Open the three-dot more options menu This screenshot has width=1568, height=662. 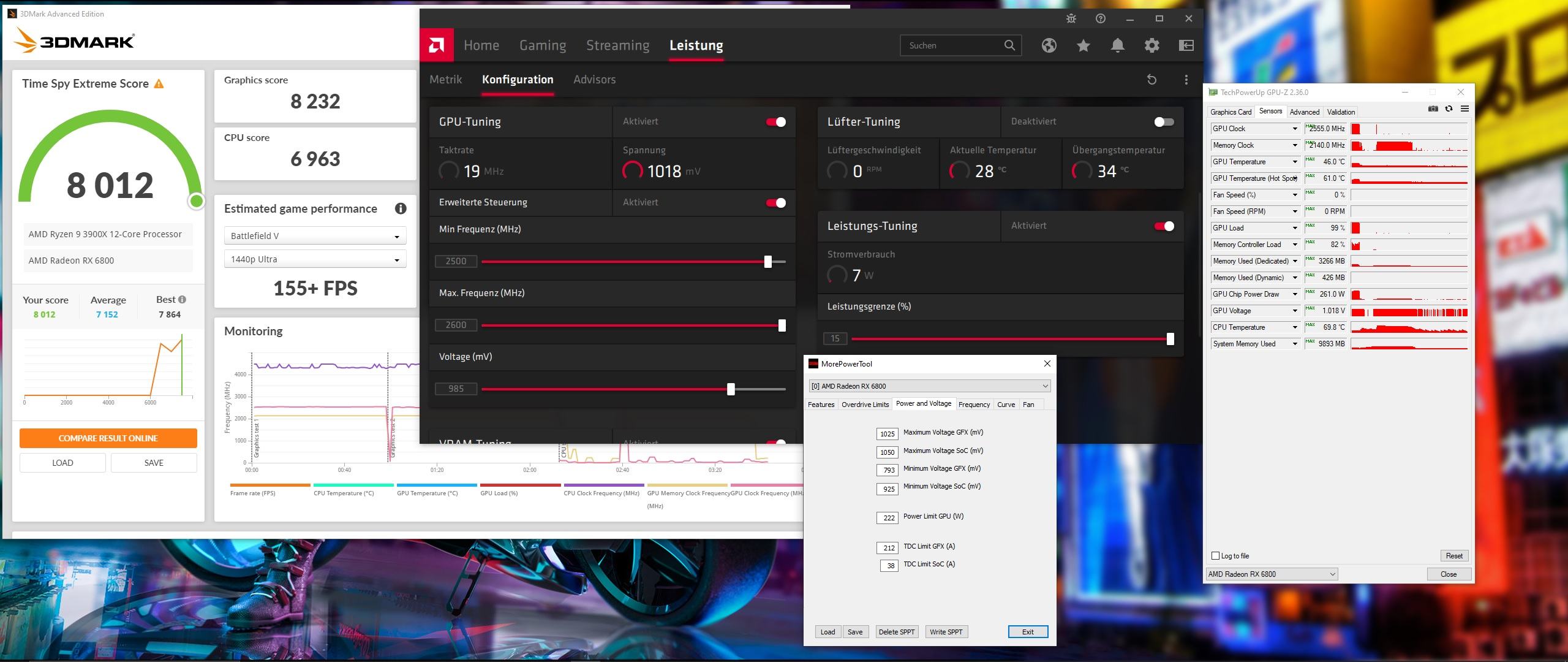coord(1186,80)
